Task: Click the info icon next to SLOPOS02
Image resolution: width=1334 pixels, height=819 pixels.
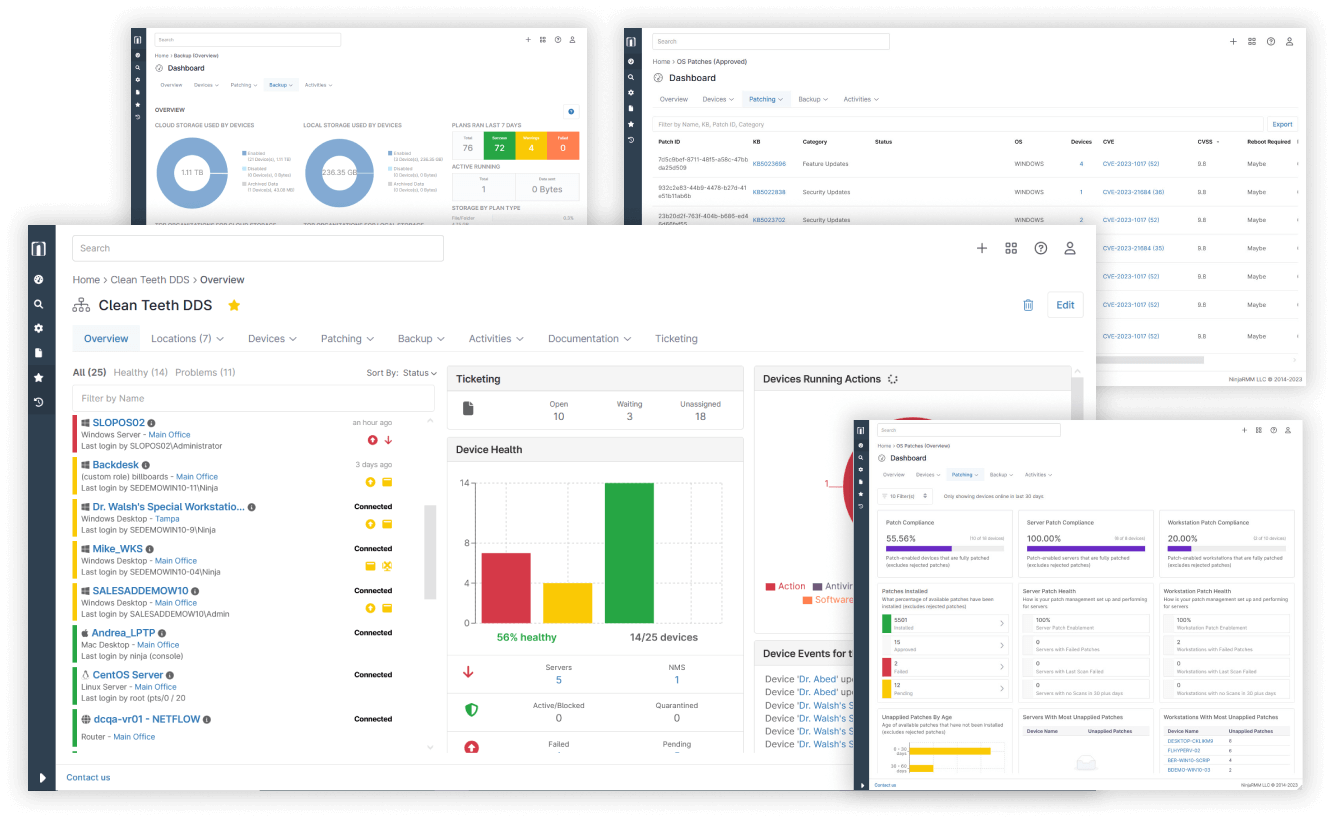Action: pos(152,423)
